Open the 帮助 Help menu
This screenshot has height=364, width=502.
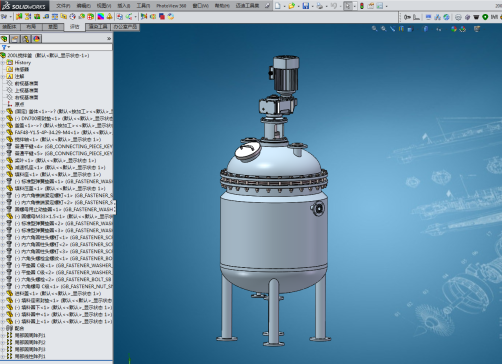222,6
